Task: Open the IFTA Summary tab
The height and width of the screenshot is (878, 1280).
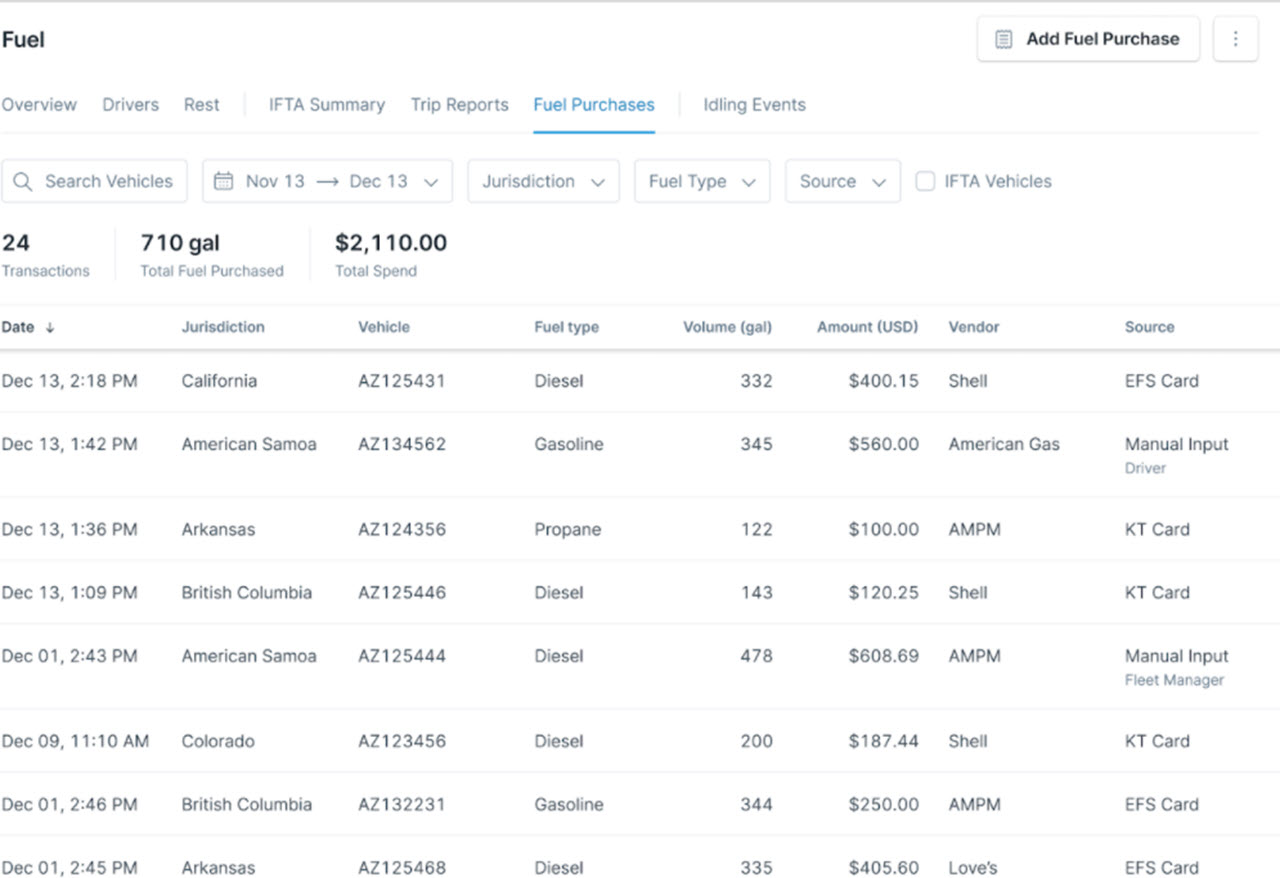Action: (326, 105)
